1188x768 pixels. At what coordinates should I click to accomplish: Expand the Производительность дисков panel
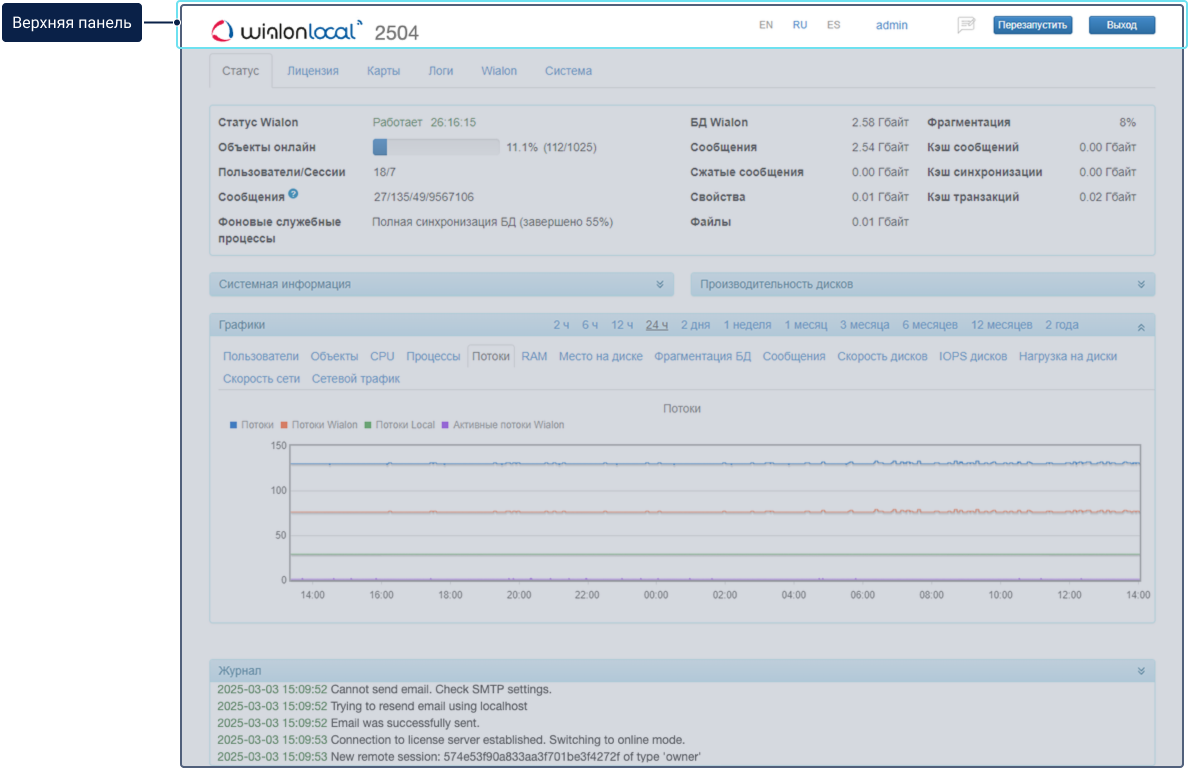click(1141, 284)
